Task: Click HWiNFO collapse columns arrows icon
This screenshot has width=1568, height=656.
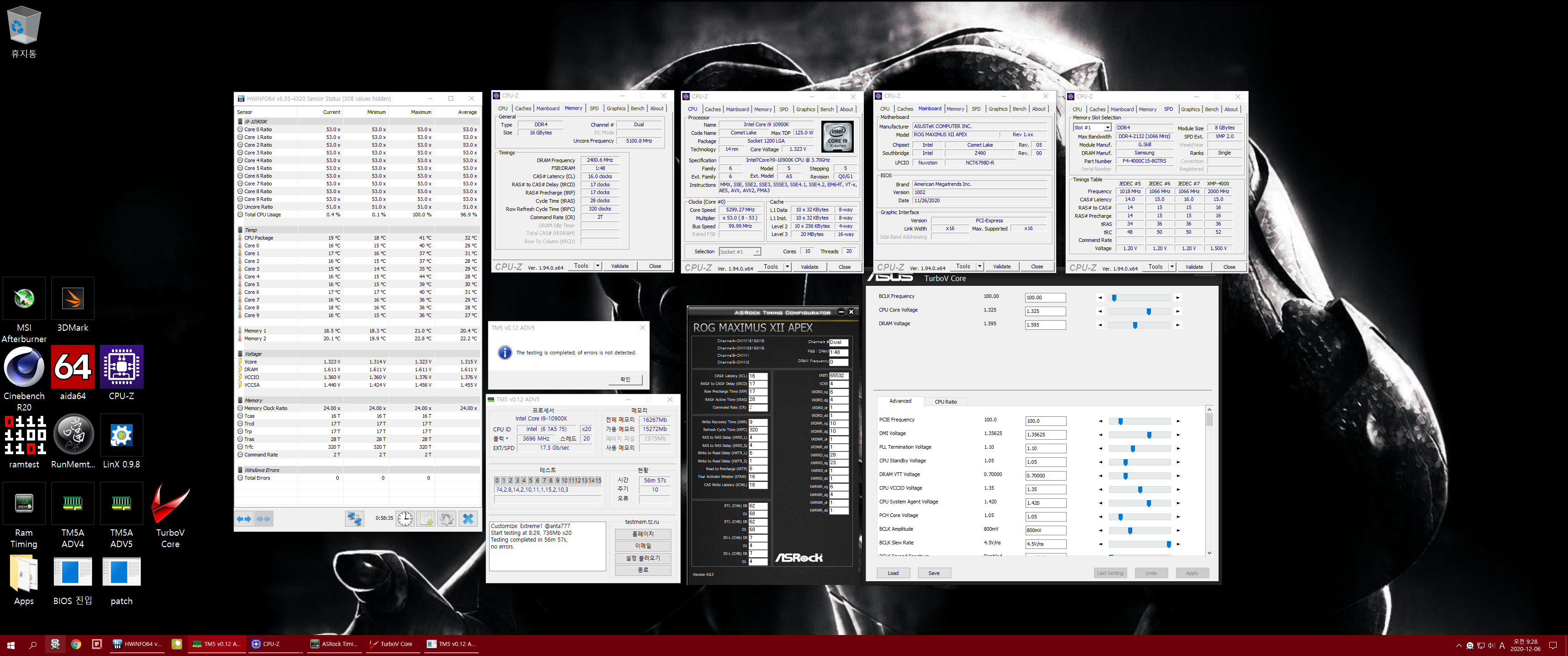Action: click(x=264, y=519)
